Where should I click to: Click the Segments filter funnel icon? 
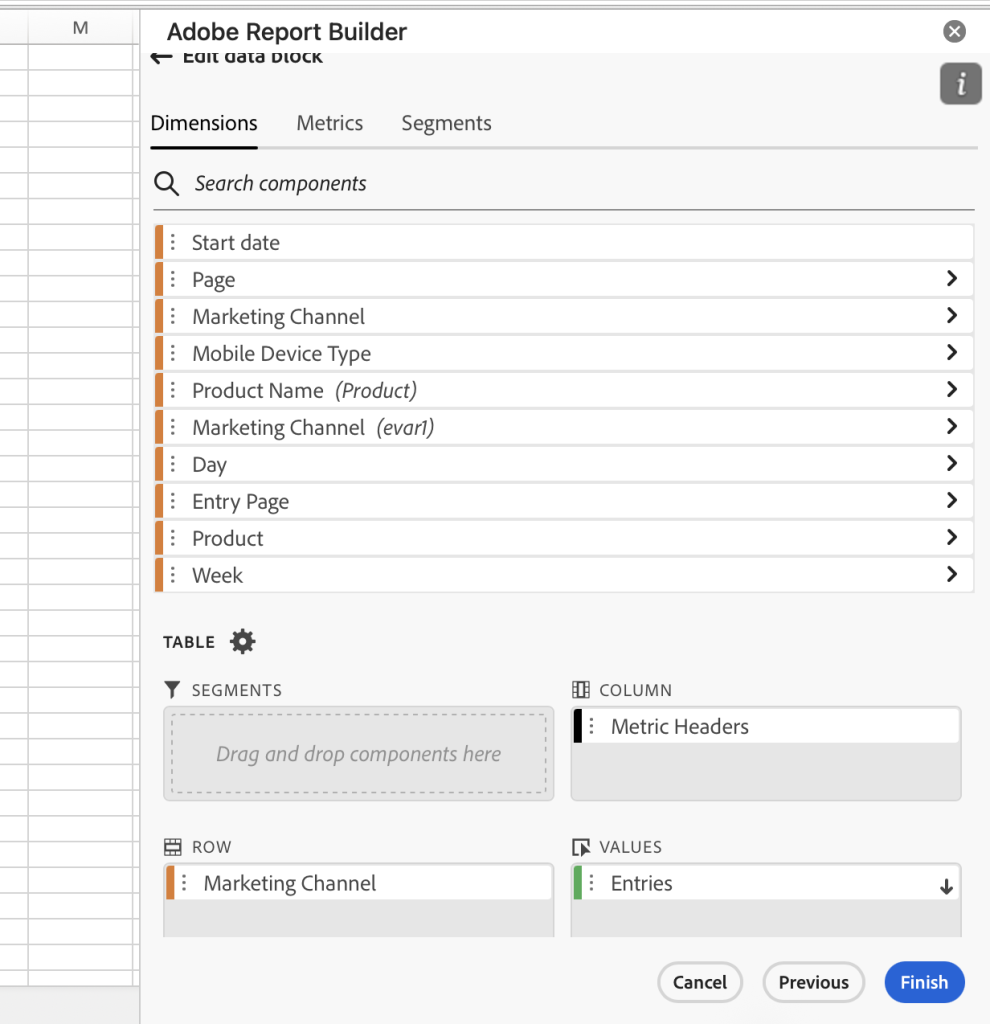171,689
